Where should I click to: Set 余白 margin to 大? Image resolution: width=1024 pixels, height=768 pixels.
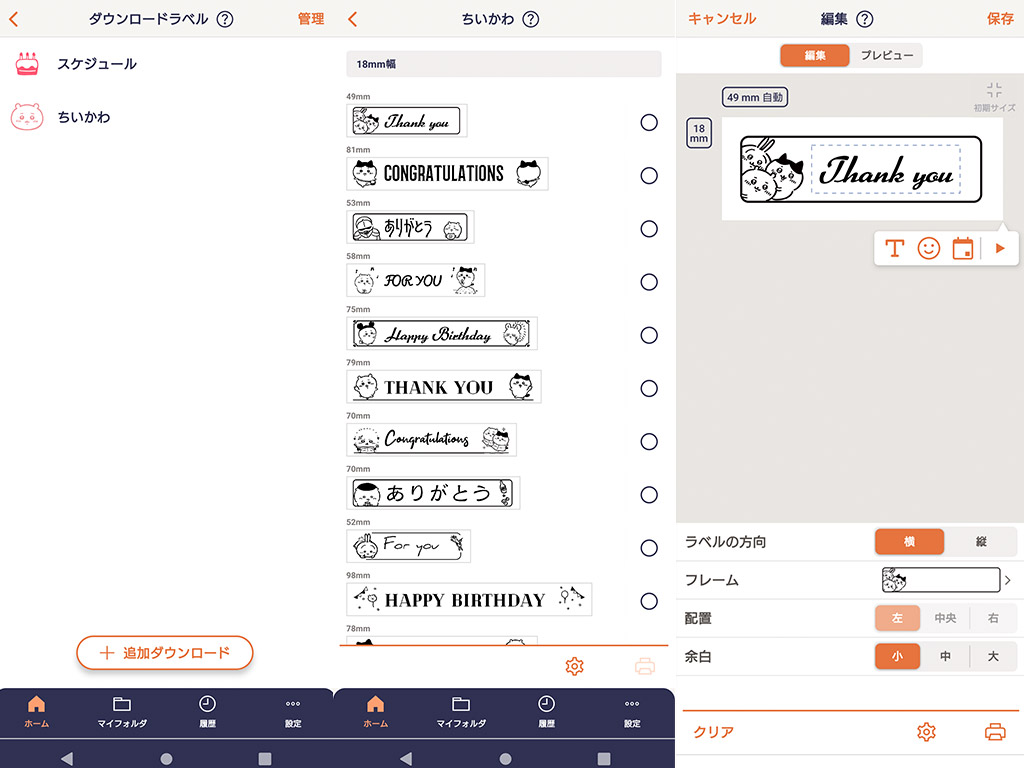[993, 657]
